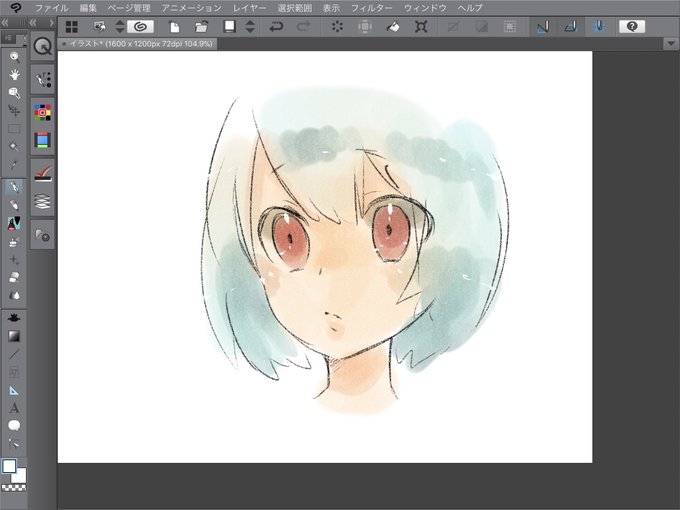Expand the arrows next to save icon

[x=250, y=27]
